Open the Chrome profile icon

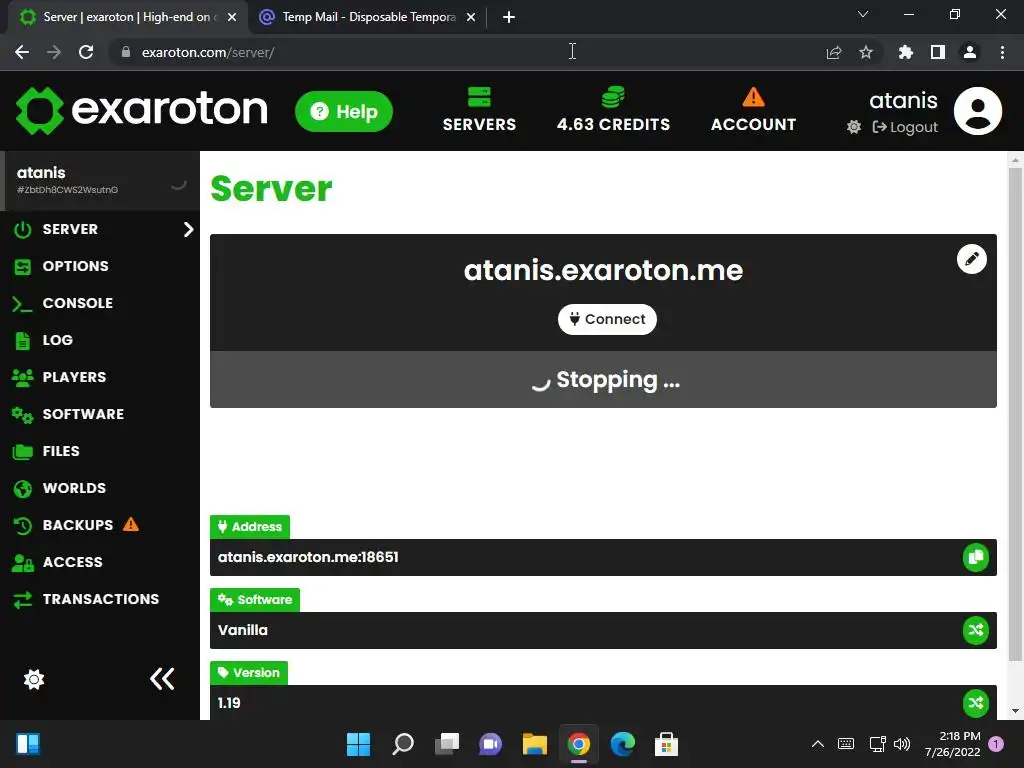pos(970,52)
